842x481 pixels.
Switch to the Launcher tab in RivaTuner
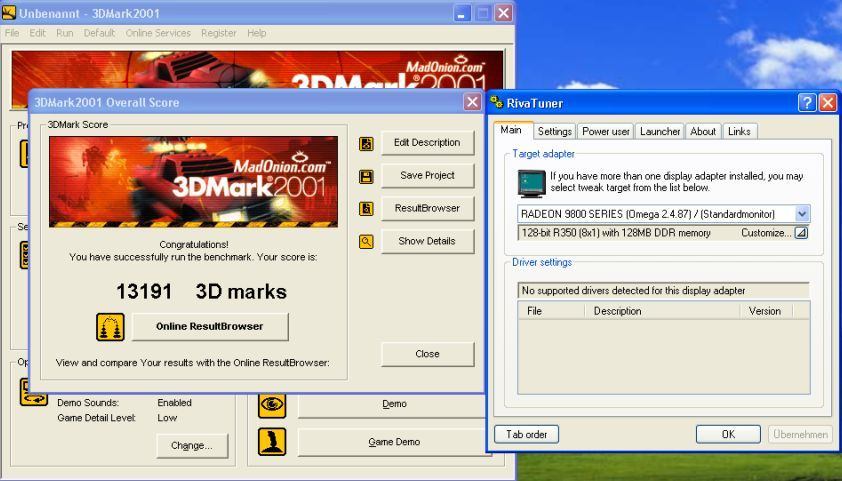tap(660, 132)
